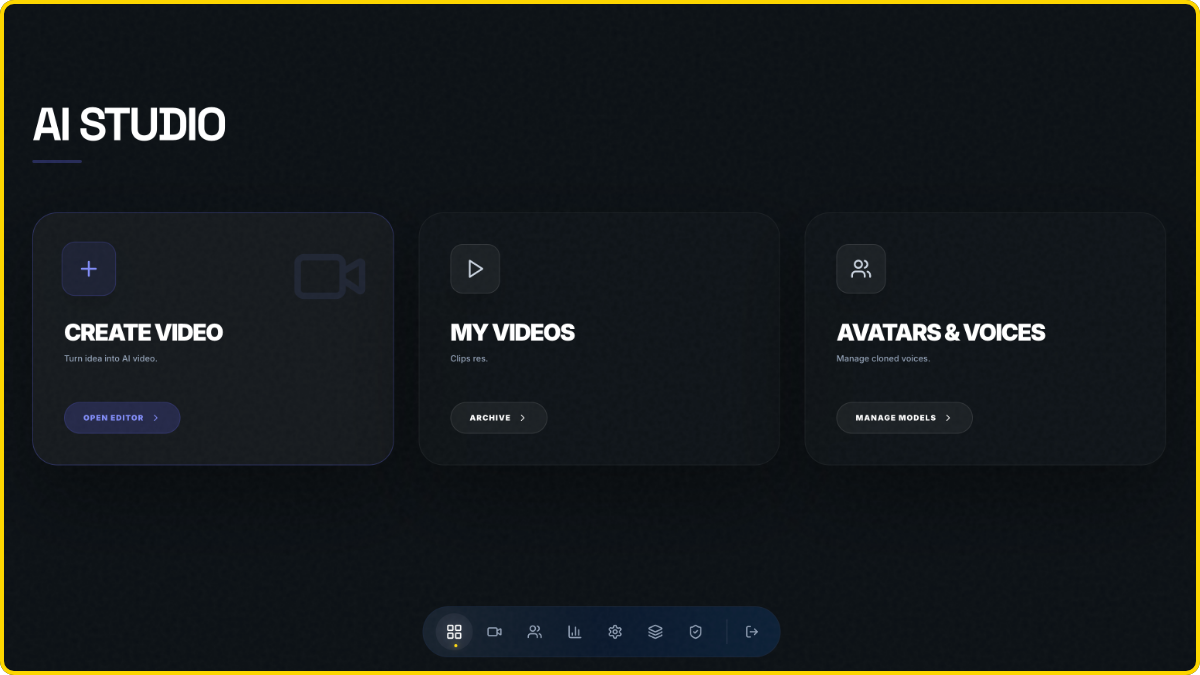Click the AI Studio page title
The width and height of the screenshot is (1200, 675).
click(x=129, y=125)
